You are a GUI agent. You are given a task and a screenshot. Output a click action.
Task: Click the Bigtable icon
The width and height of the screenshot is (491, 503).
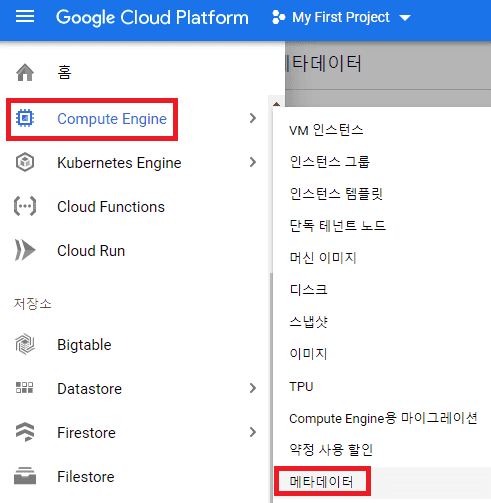point(25,344)
